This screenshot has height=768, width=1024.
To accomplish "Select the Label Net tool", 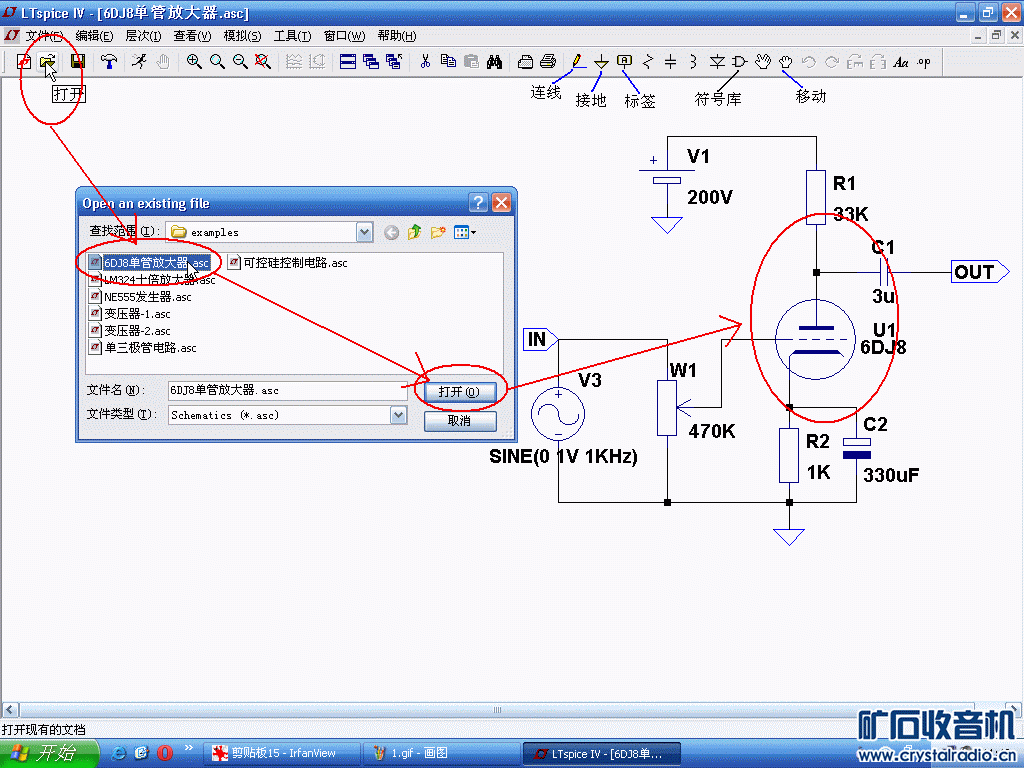I will pos(624,61).
